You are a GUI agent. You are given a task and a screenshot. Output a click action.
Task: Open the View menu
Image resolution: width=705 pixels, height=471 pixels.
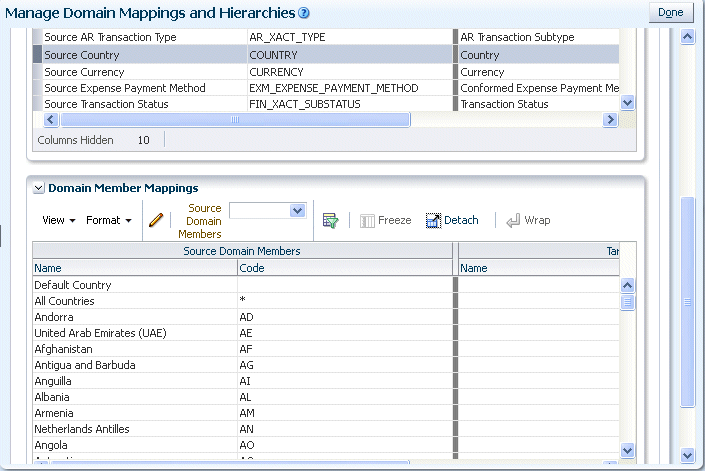pos(58,220)
